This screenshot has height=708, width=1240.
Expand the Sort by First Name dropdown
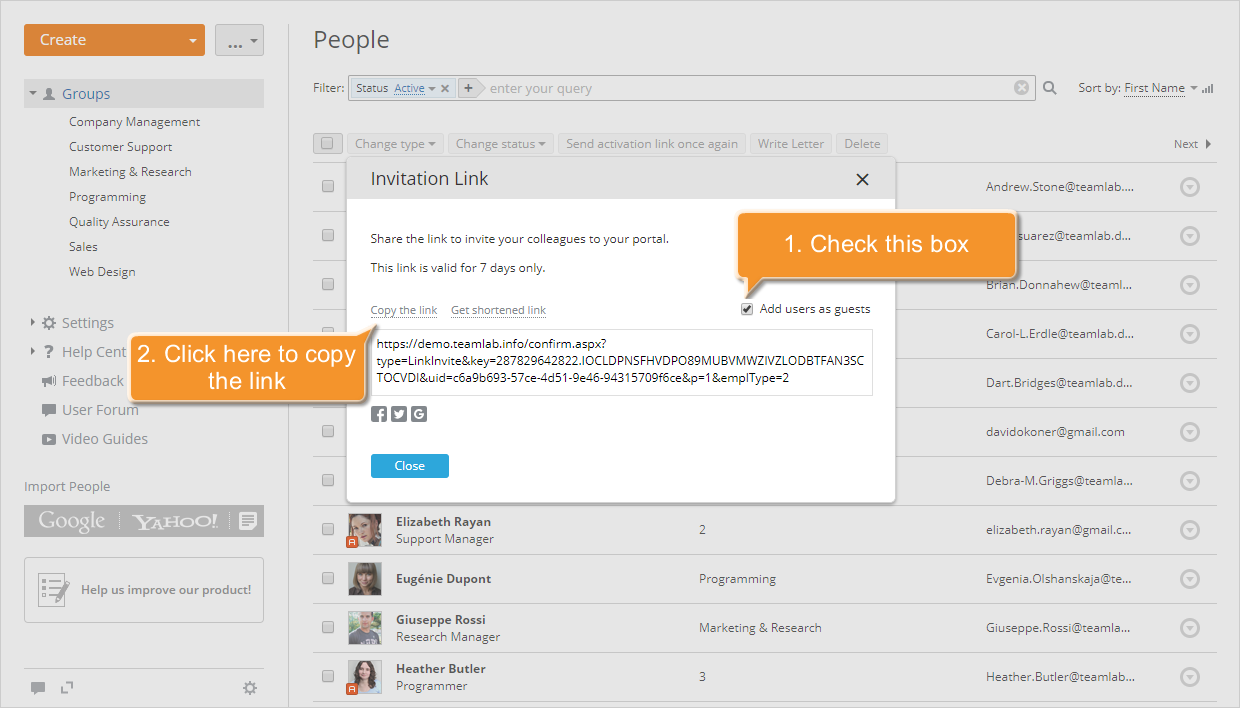click(1159, 88)
